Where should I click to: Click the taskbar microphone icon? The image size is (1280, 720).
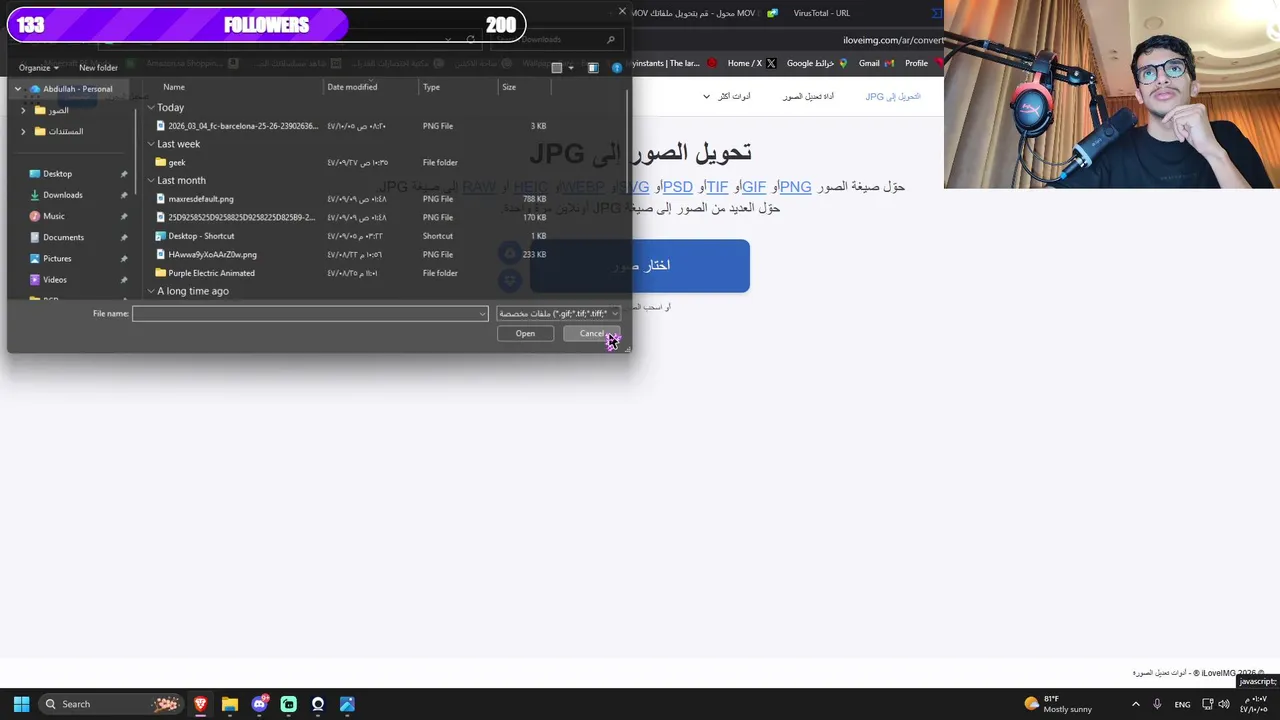coord(1157,704)
